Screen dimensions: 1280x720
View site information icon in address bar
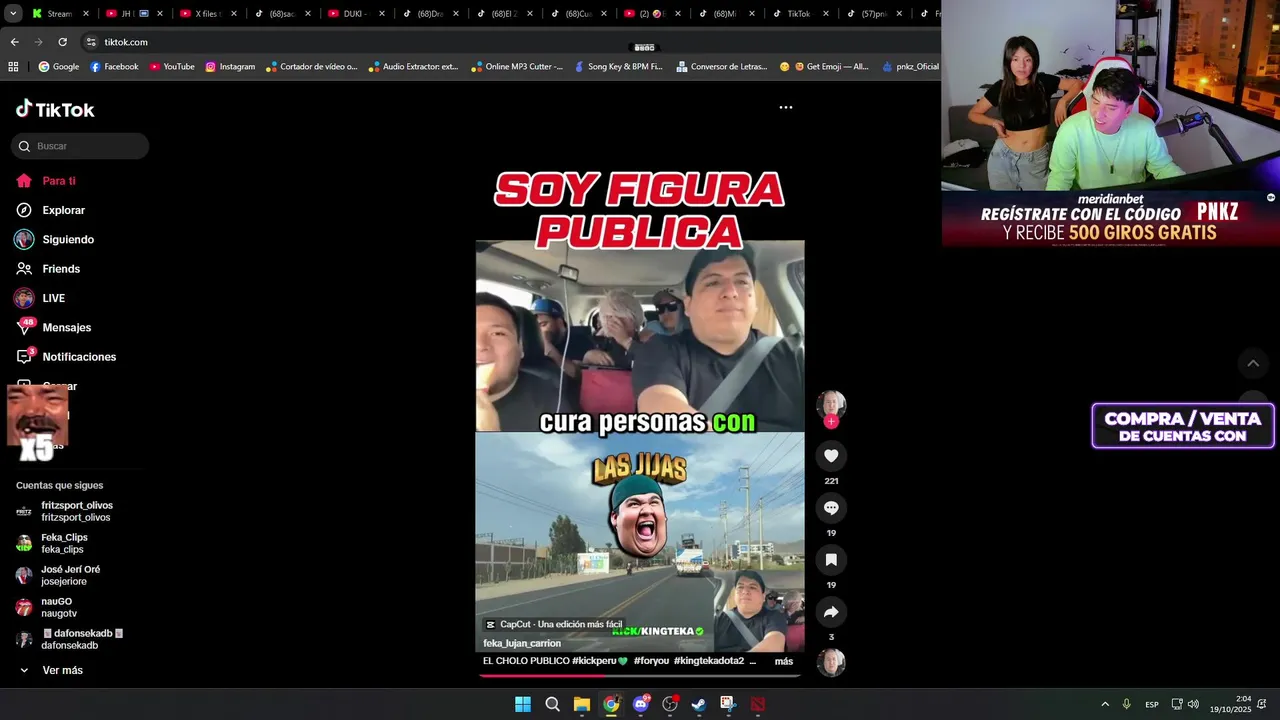tap(91, 42)
